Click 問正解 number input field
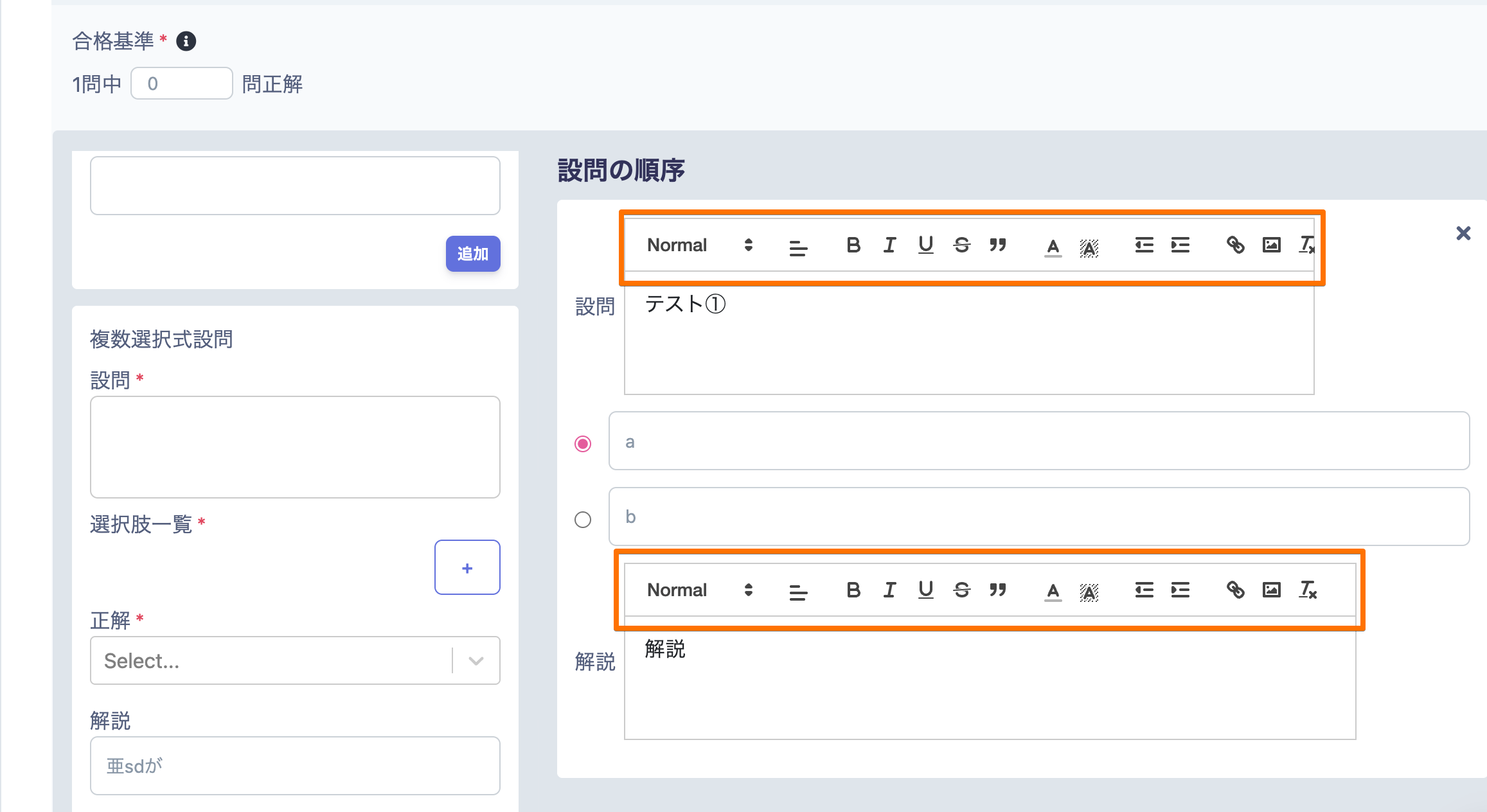 click(x=182, y=84)
